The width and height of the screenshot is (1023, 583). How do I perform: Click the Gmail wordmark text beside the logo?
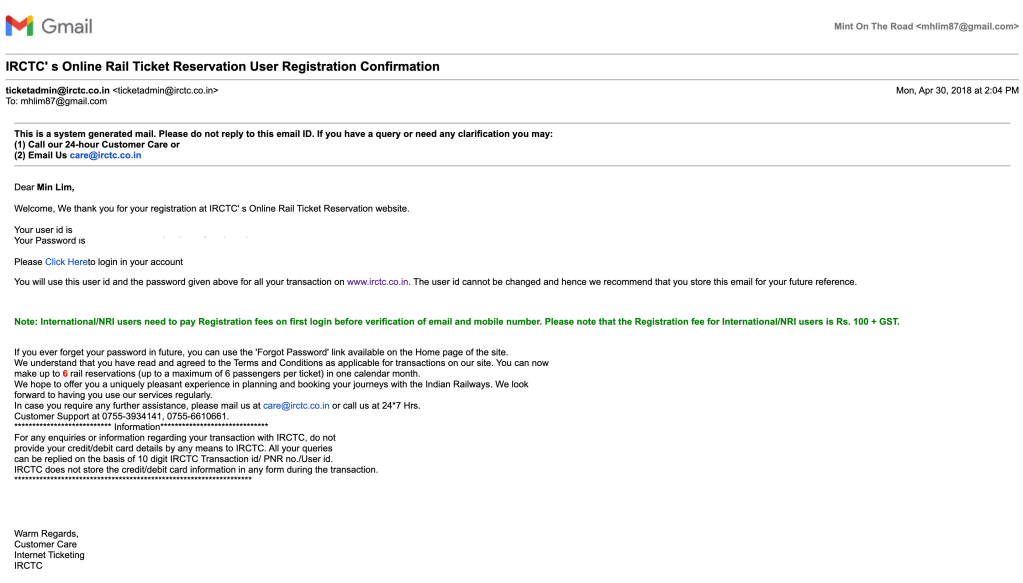66,26
